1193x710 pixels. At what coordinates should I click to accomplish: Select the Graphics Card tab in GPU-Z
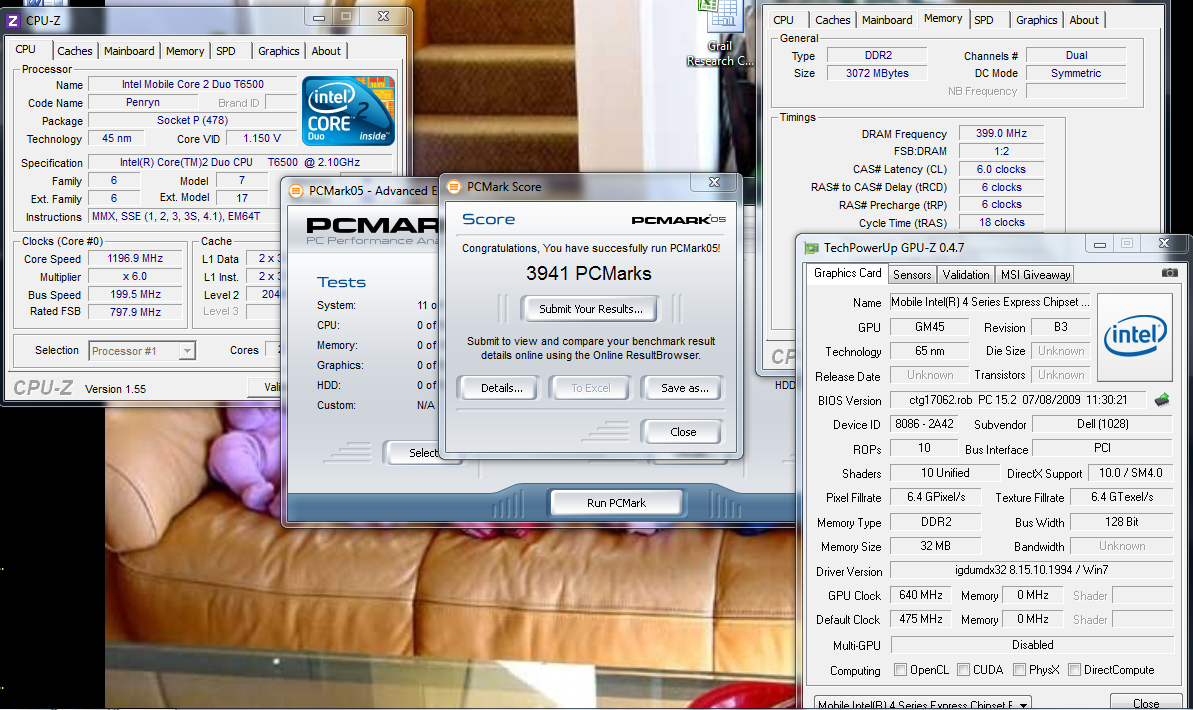pyautogui.click(x=847, y=273)
